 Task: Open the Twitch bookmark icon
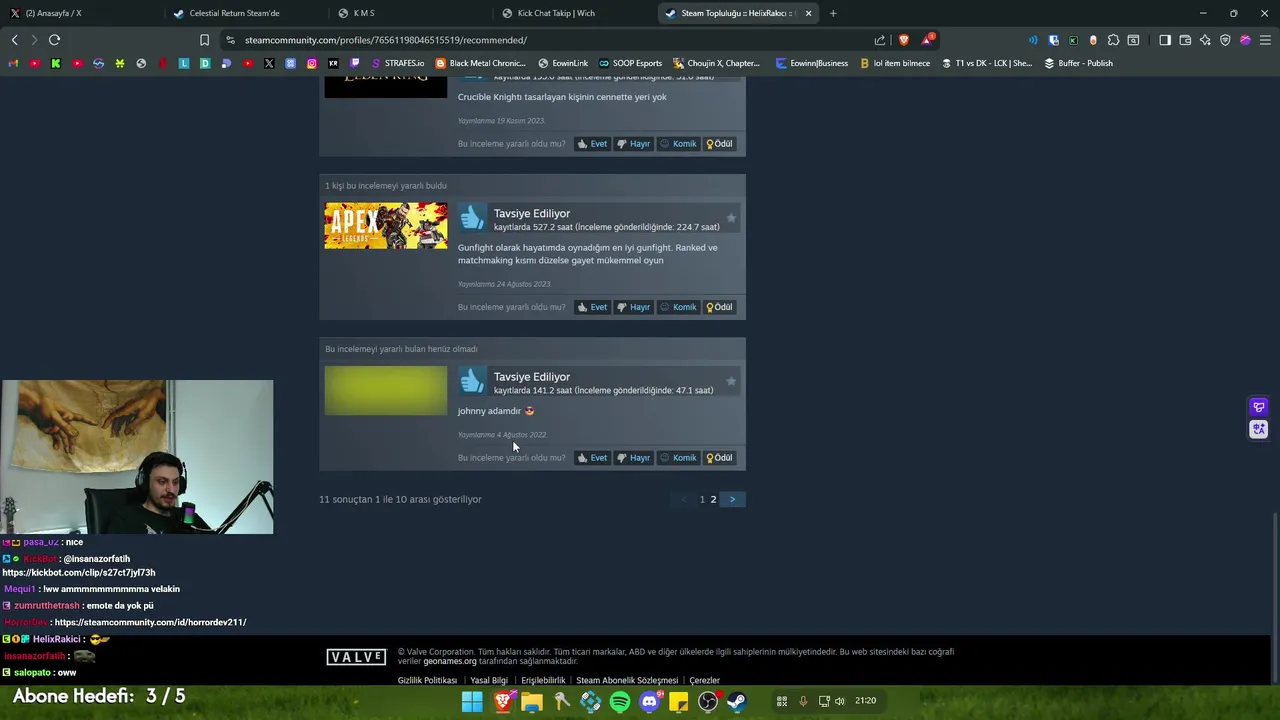click(x=354, y=63)
